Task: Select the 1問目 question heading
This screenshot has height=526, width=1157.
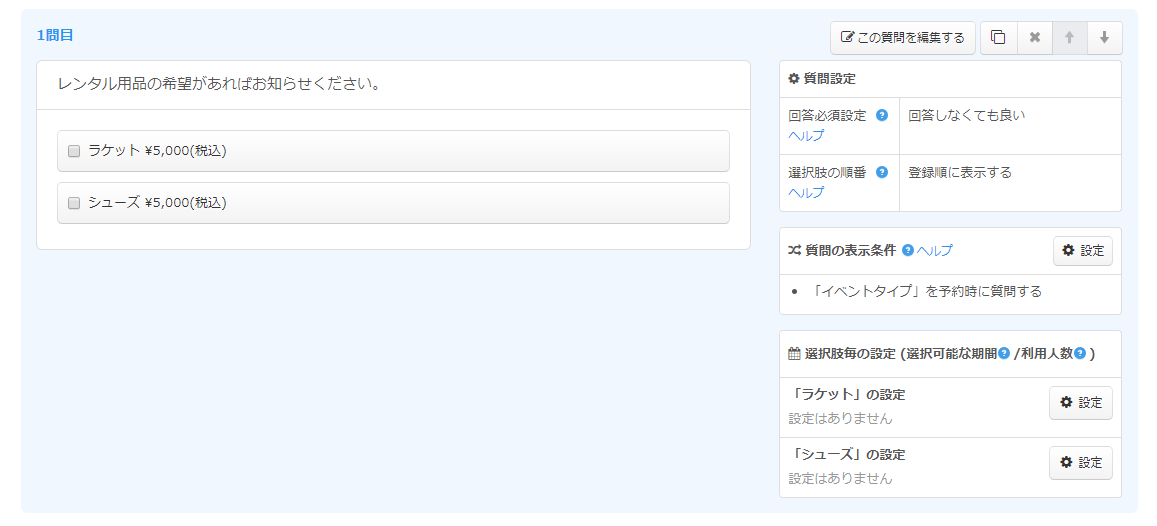Action: [x=55, y=35]
